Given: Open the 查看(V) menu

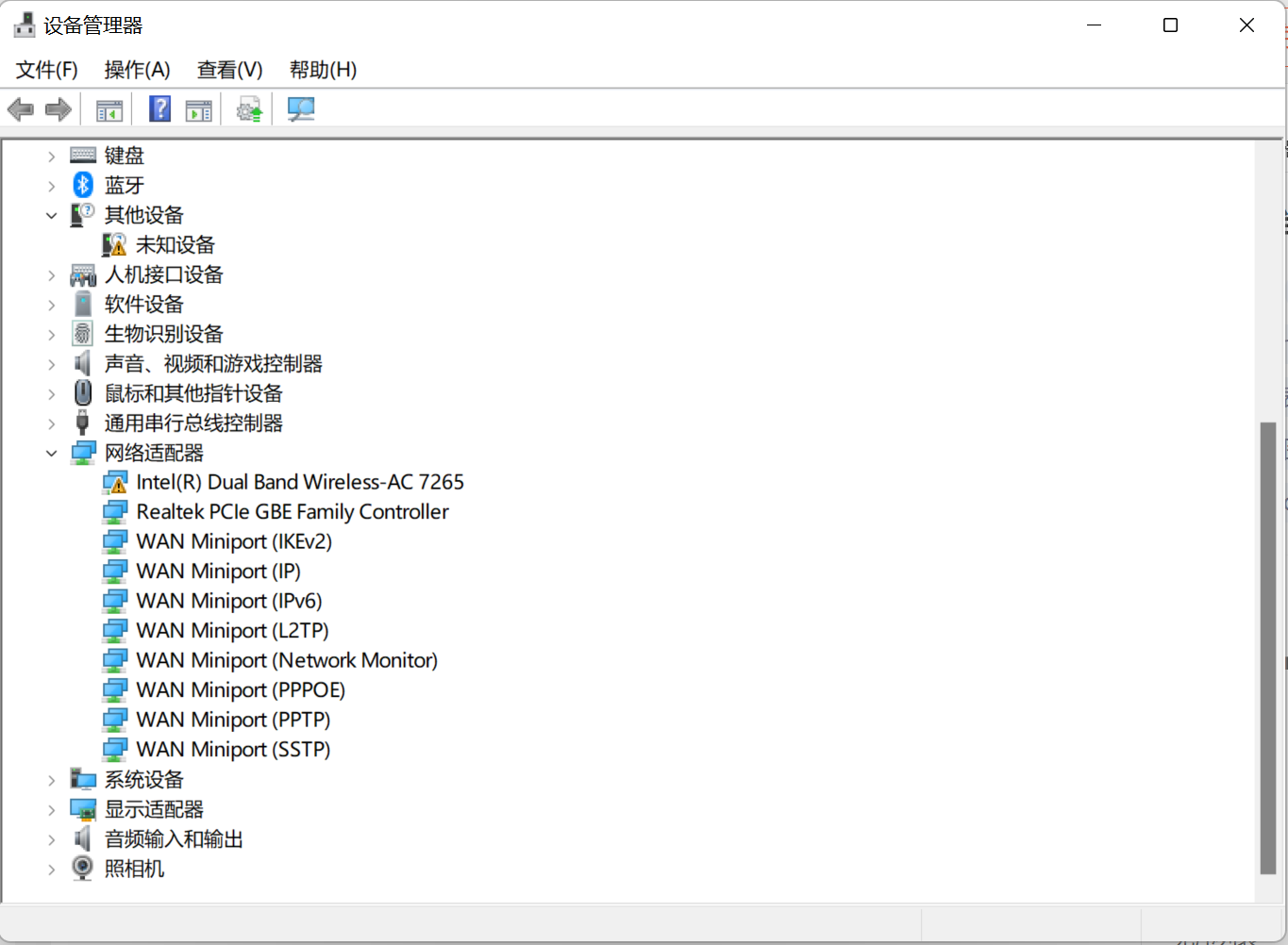Looking at the screenshot, I should point(230,70).
